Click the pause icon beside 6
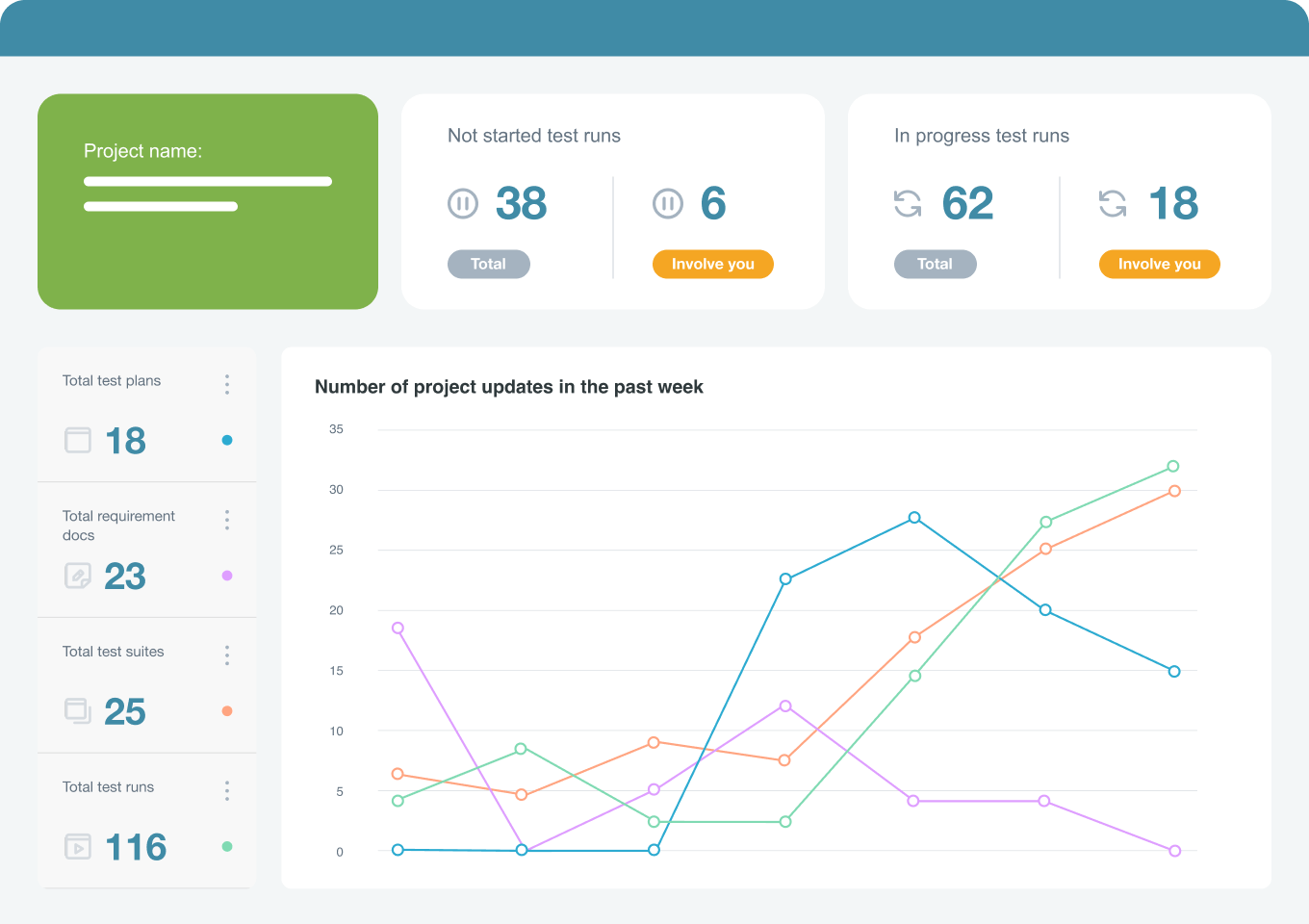1309x924 pixels. tap(668, 203)
